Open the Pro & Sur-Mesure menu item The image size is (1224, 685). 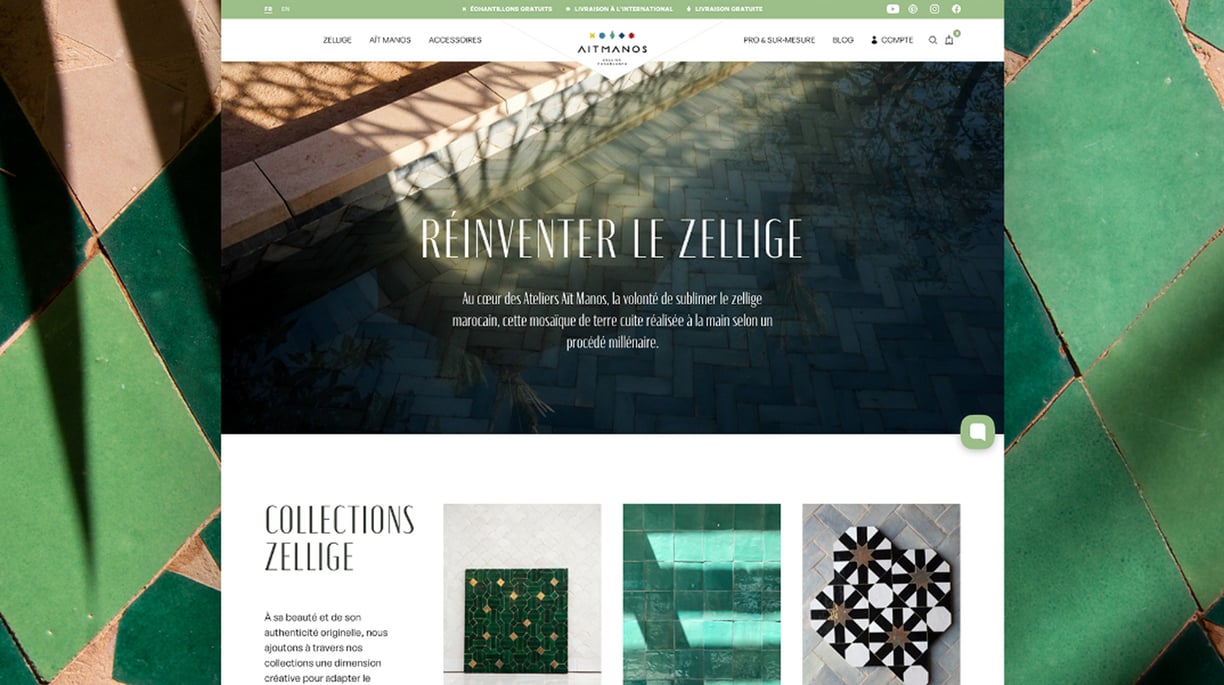(779, 40)
